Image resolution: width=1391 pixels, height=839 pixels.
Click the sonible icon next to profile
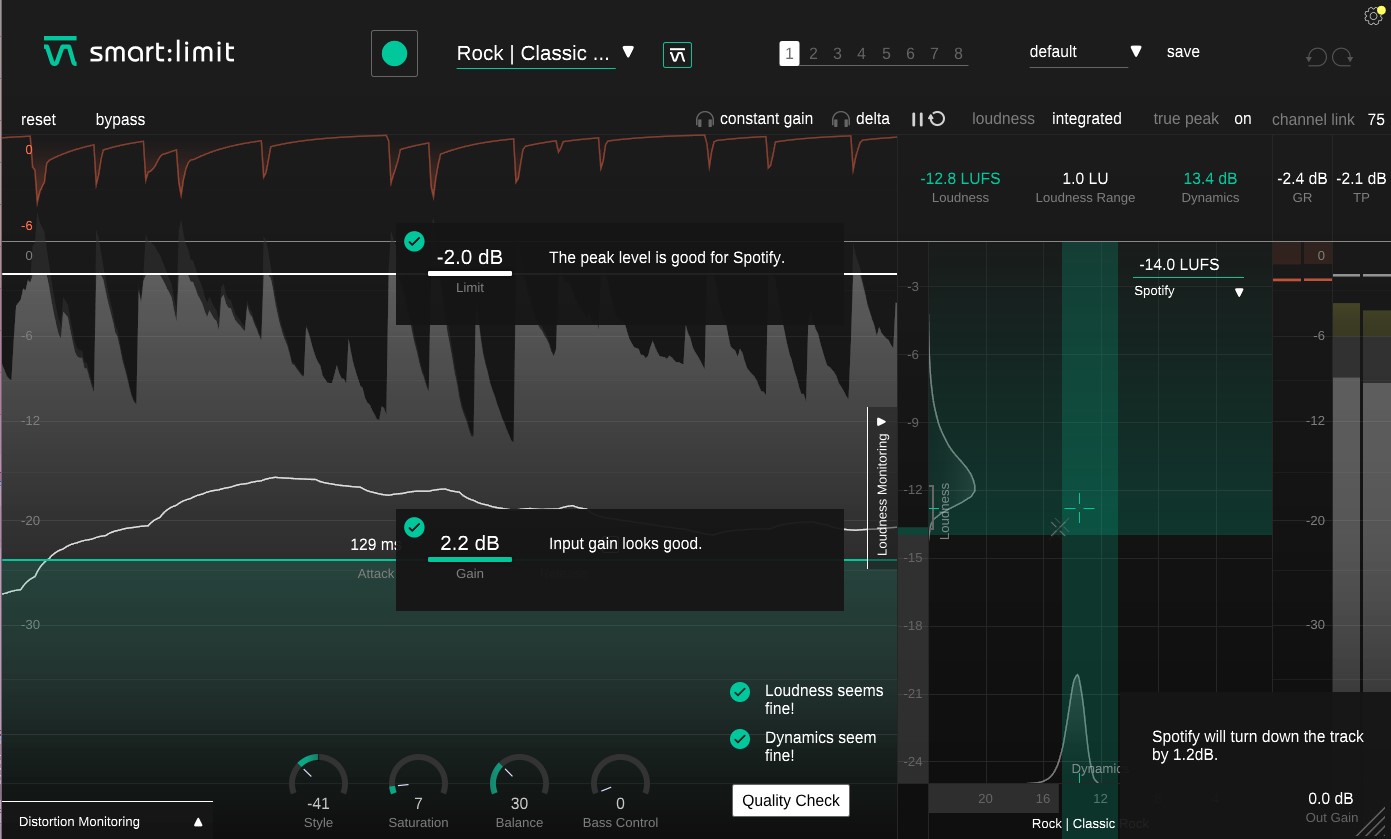(677, 55)
